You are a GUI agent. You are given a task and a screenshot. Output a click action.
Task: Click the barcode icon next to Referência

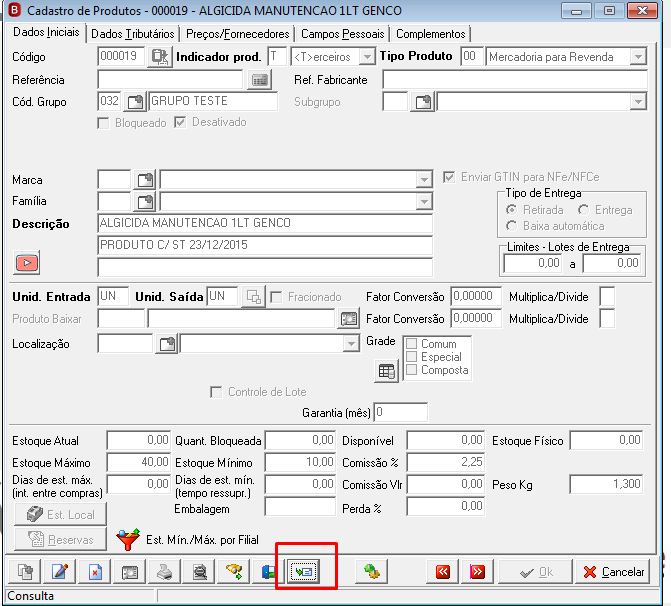coord(259,80)
